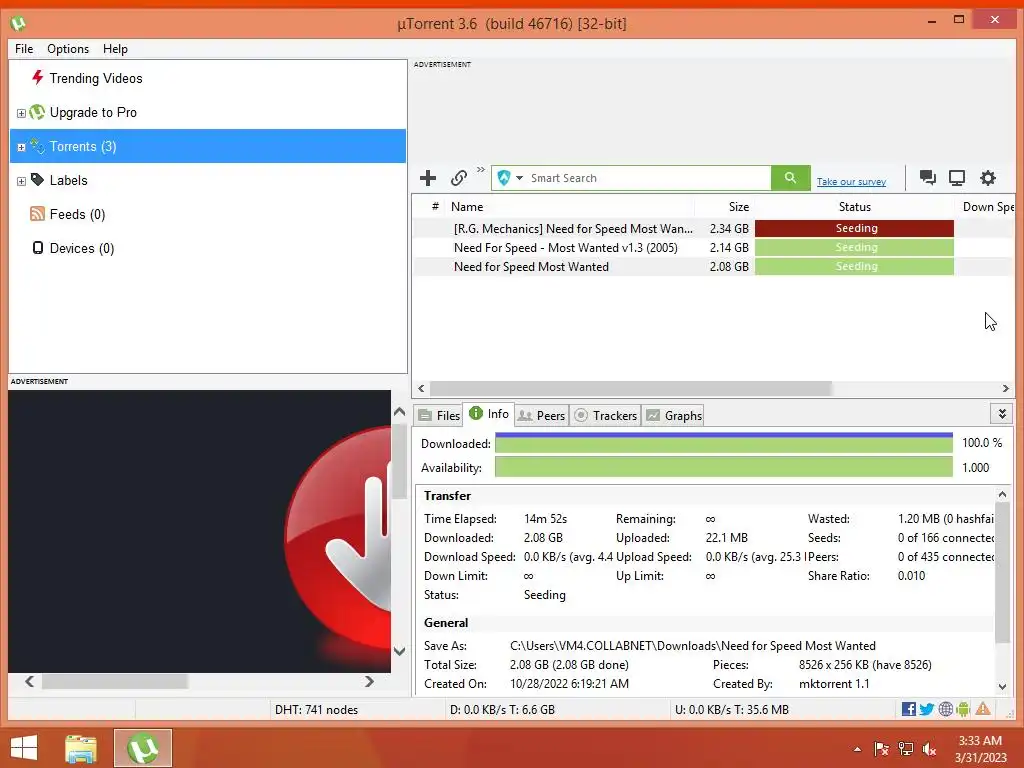Switch to the Files tab
This screenshot has width=1024, height=768.
pos(439,415)
